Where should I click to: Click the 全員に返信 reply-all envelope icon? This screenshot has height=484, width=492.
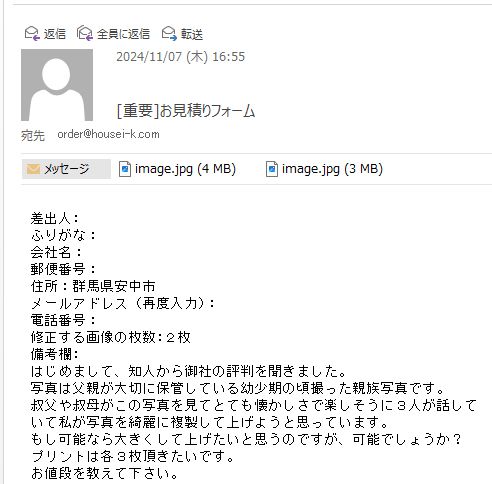(85, 34)
